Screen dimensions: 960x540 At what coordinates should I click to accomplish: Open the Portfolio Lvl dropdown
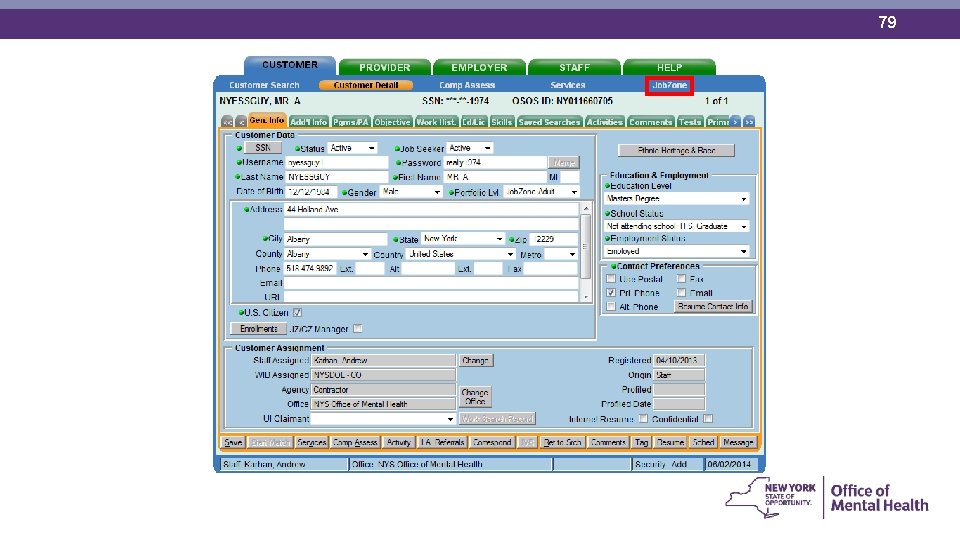tap(574, 192)
